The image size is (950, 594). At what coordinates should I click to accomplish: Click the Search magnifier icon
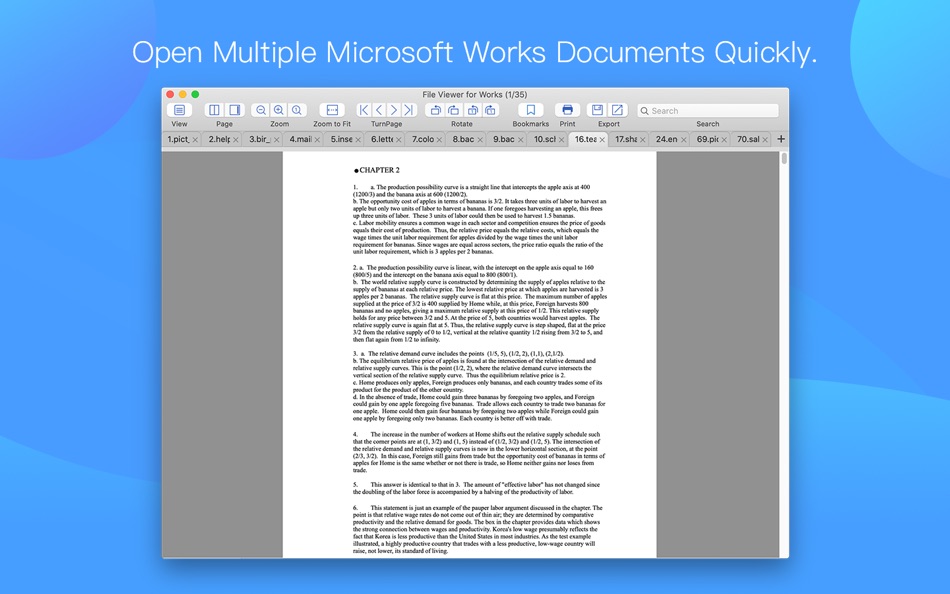[645, 111]
